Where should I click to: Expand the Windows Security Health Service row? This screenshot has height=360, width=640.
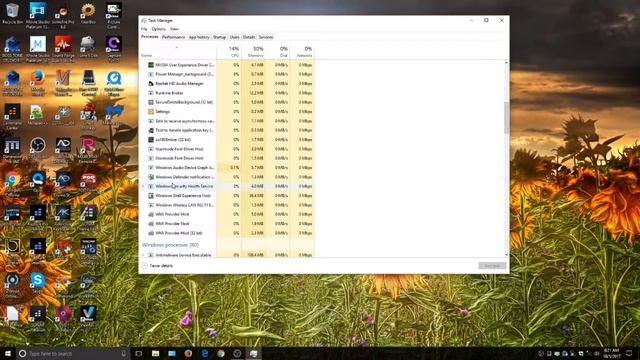(x=143, y=186)
